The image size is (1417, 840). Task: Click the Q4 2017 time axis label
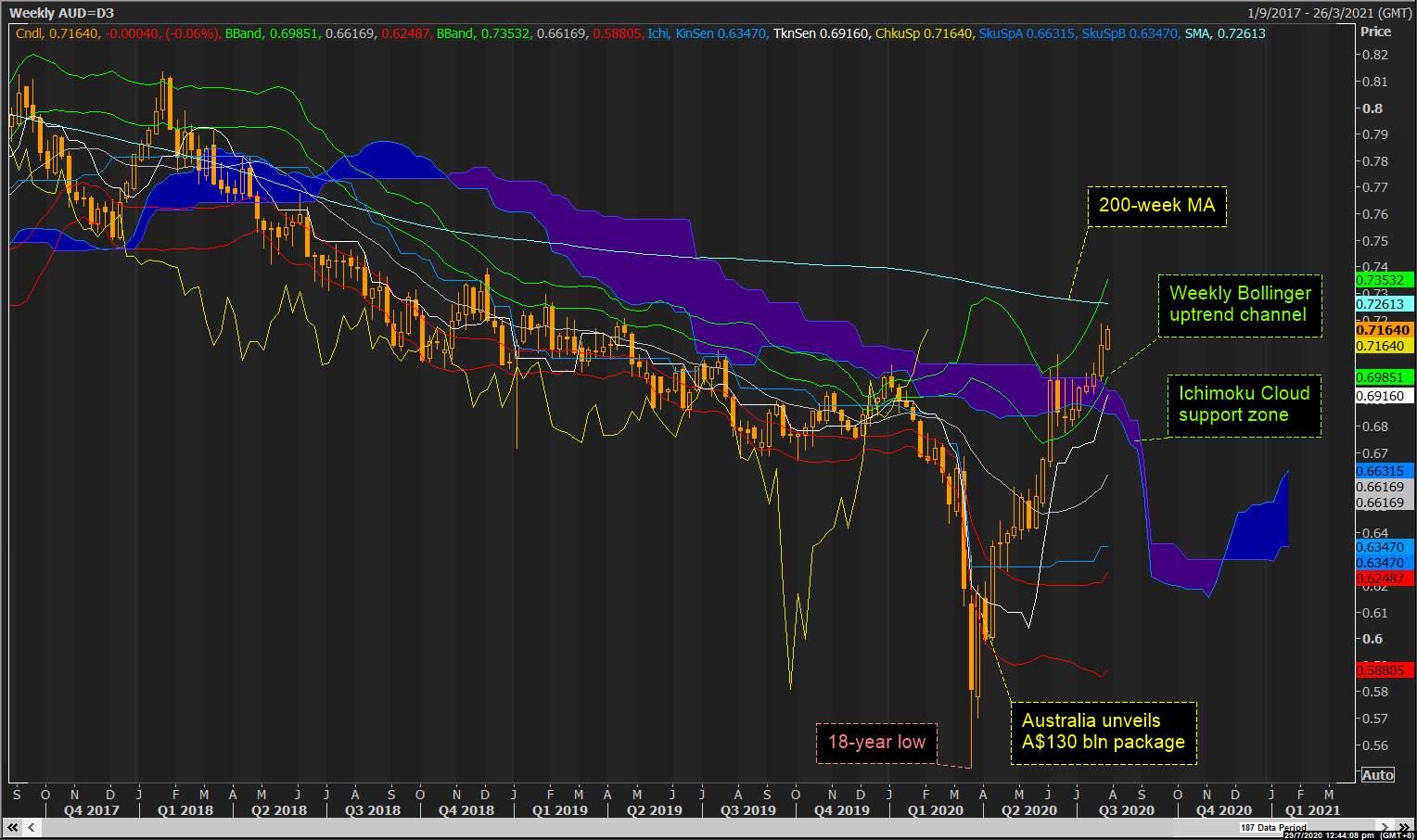90,810
